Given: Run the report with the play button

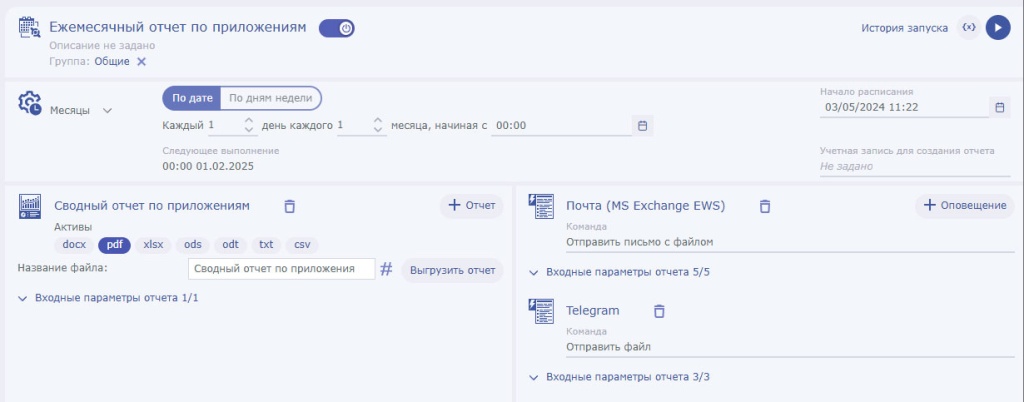Looking at the screenshot, I should [x=997, y=28].
